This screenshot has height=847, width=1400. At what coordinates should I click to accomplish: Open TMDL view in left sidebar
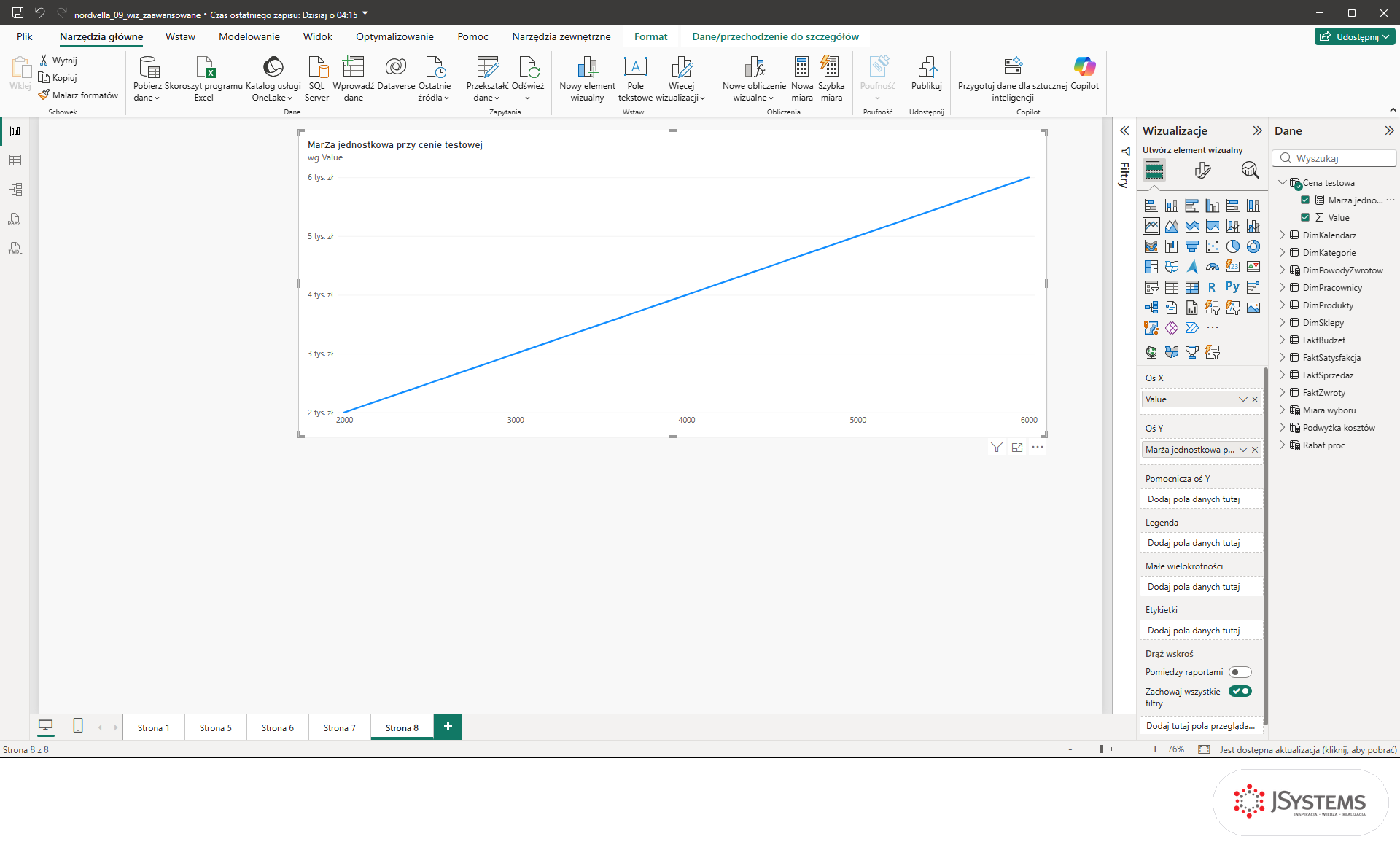point(15,248)
